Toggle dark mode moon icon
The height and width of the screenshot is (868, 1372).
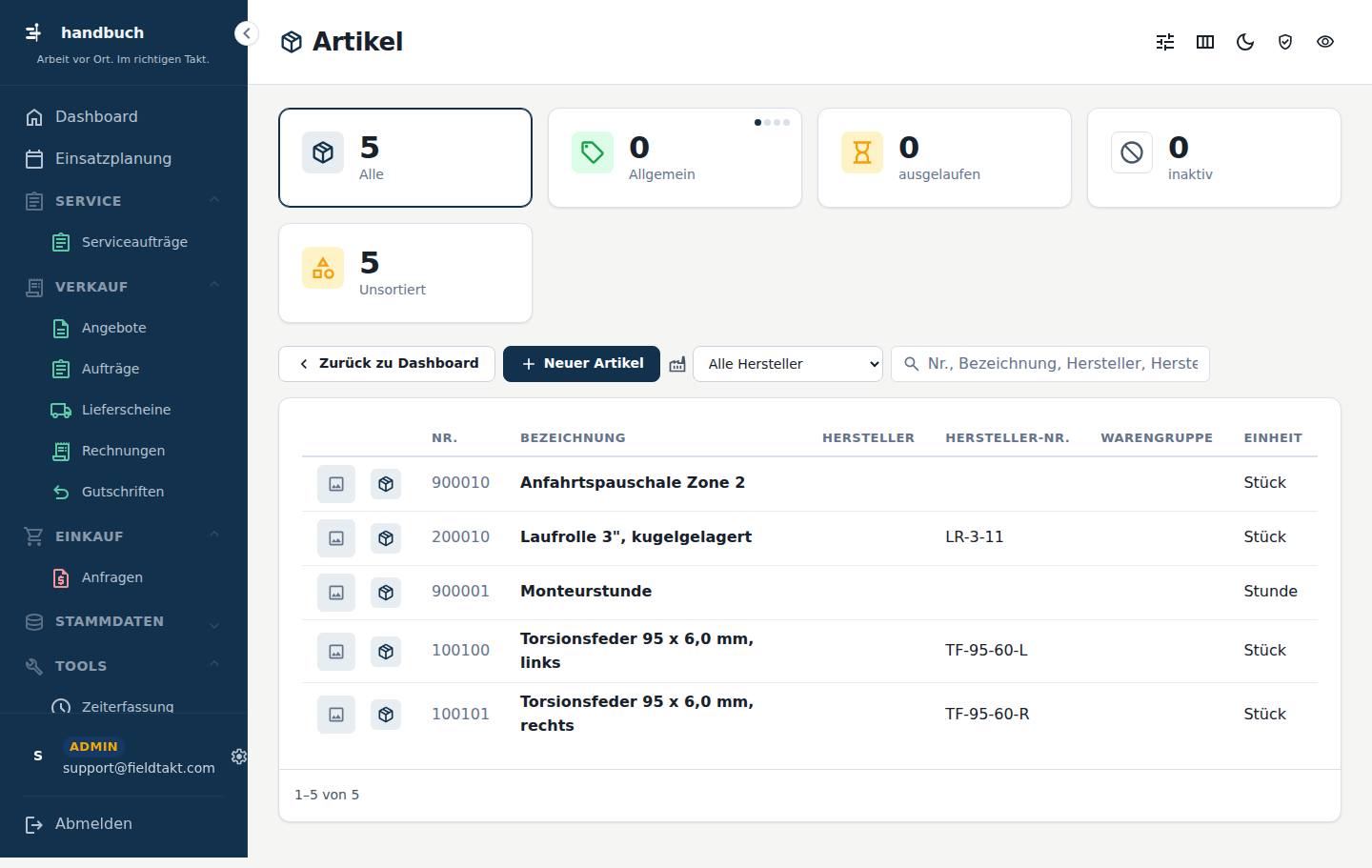tap(1245, 42)
